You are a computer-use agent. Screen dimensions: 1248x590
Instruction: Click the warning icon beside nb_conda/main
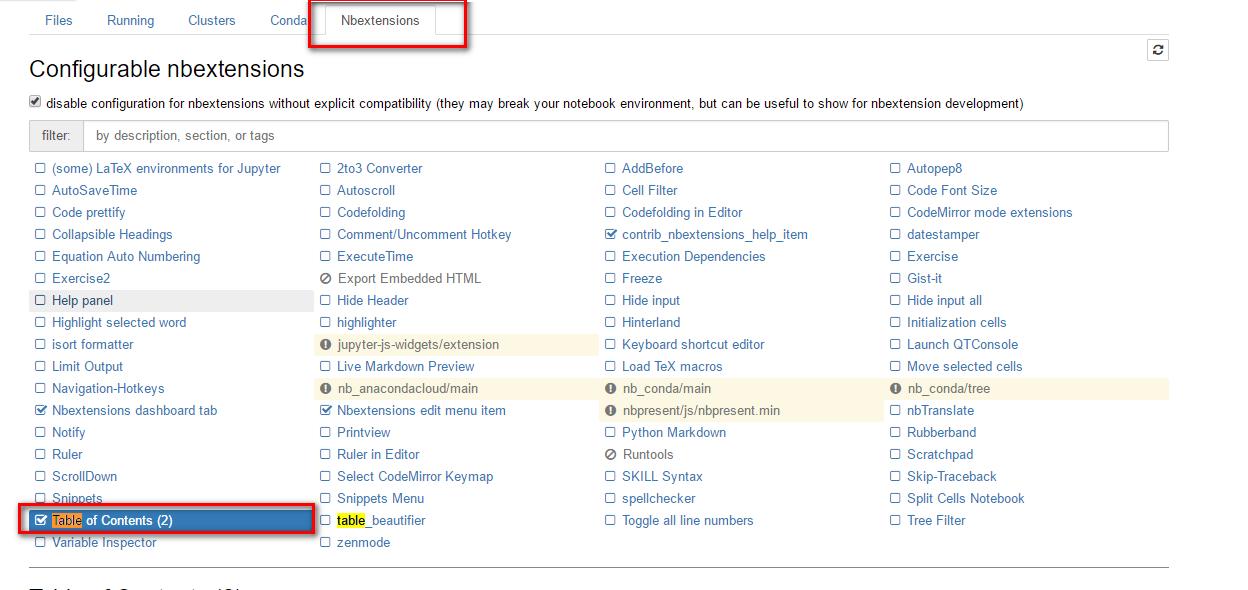611,389
